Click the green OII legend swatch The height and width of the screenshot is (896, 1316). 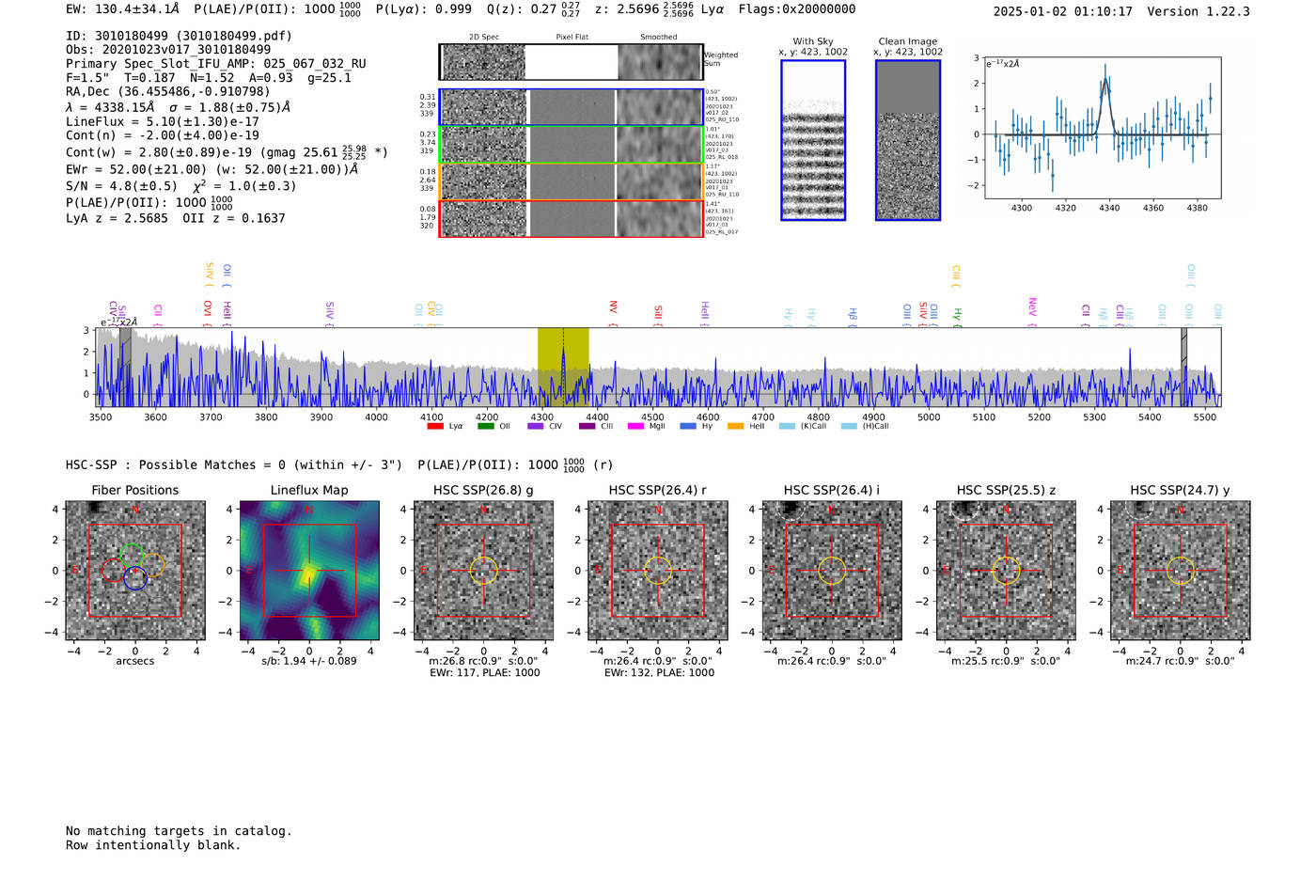click(485, 426)
